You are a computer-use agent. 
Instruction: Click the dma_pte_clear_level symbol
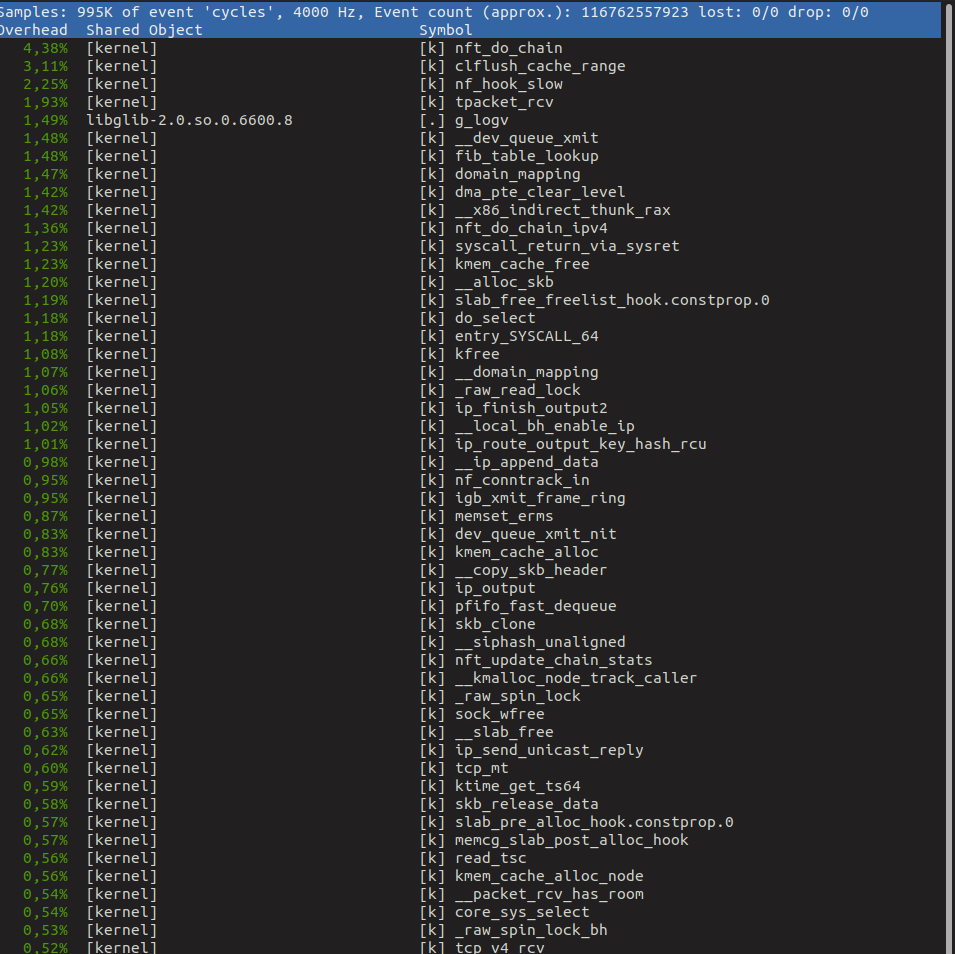(x=539, y=192)
